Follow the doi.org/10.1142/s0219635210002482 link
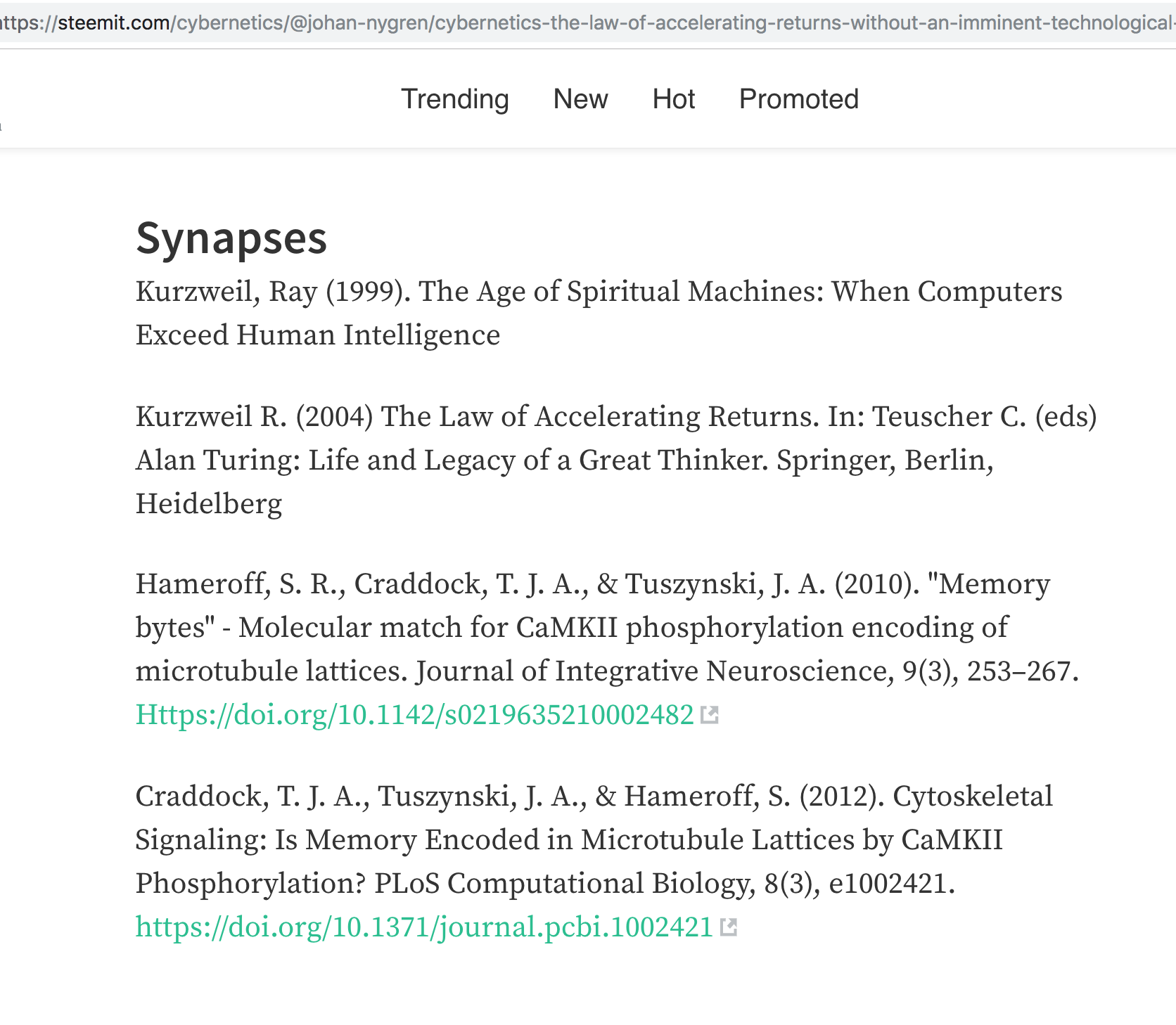The width and height of the screenshot is (1176, 1025). [415, 715]
